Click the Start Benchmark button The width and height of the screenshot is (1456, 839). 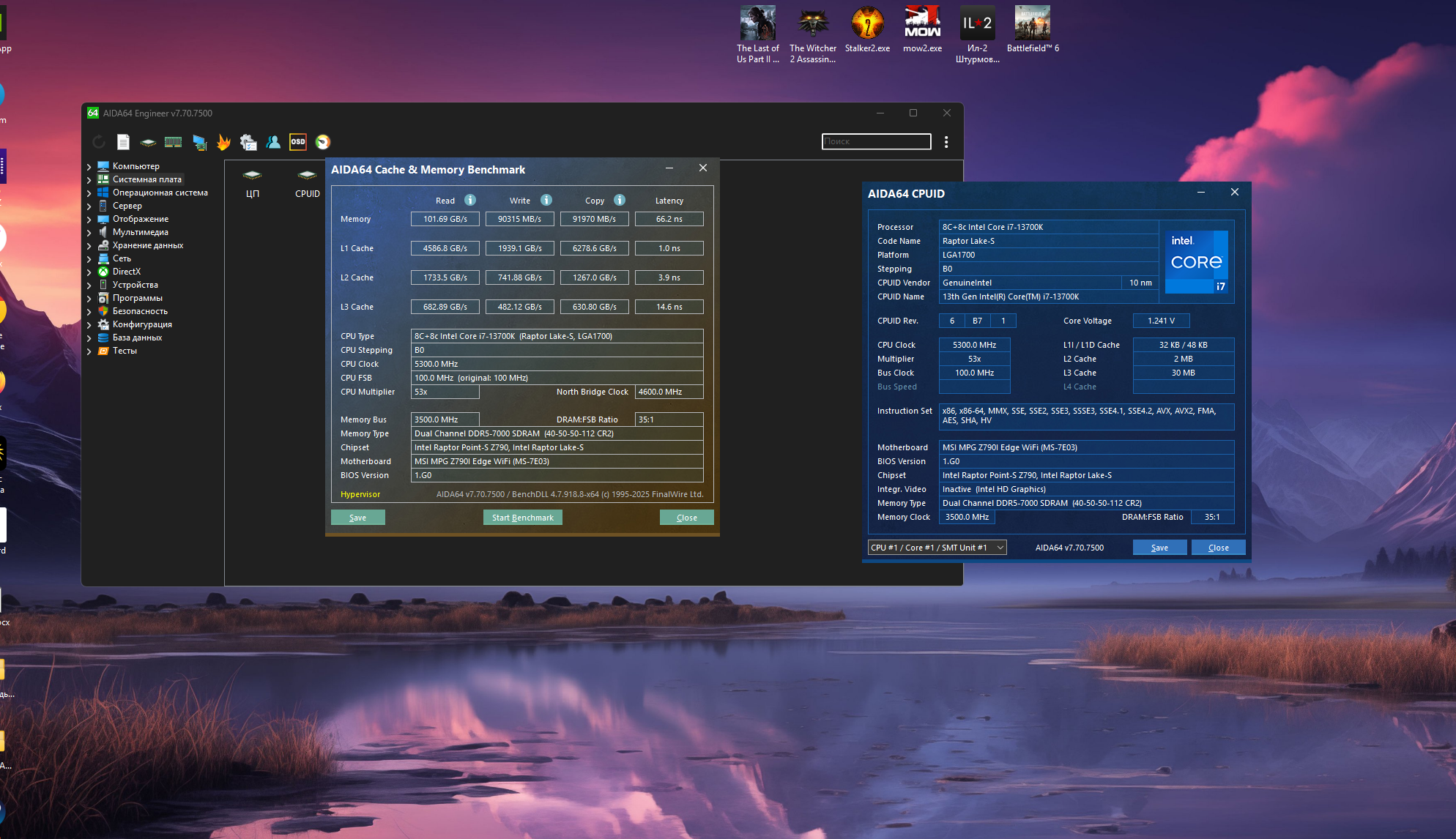point(522,518)
